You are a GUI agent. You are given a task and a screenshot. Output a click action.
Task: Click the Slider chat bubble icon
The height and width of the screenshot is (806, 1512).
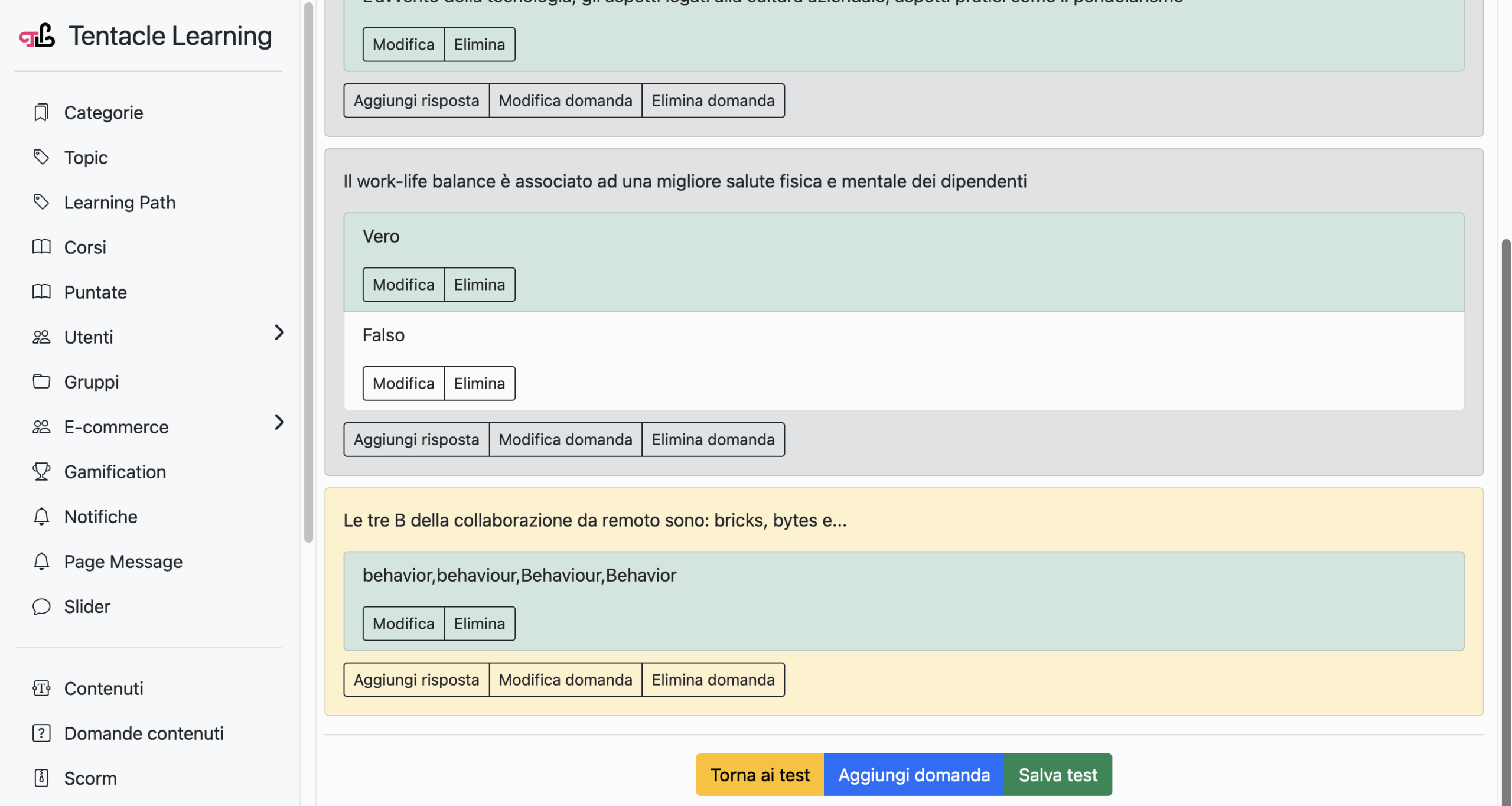point(41,606)
